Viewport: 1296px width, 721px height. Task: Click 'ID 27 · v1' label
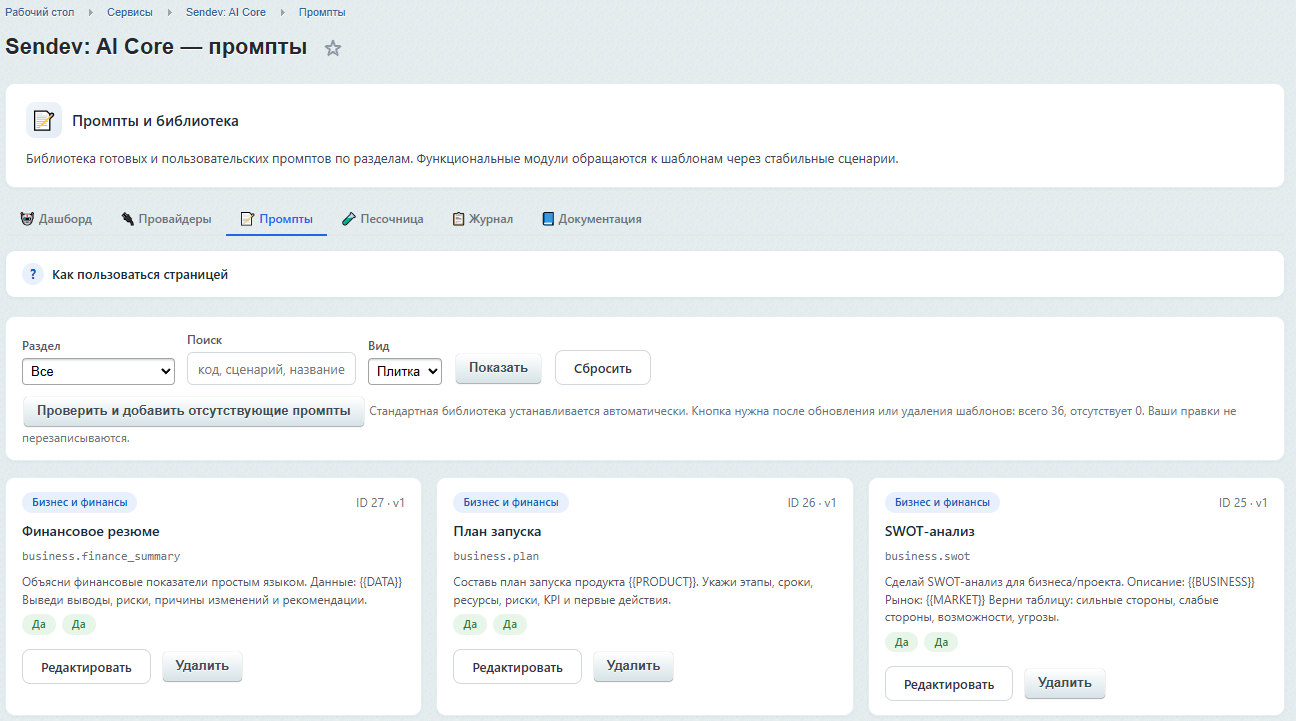pyautogui.click(x=380, y=502)
